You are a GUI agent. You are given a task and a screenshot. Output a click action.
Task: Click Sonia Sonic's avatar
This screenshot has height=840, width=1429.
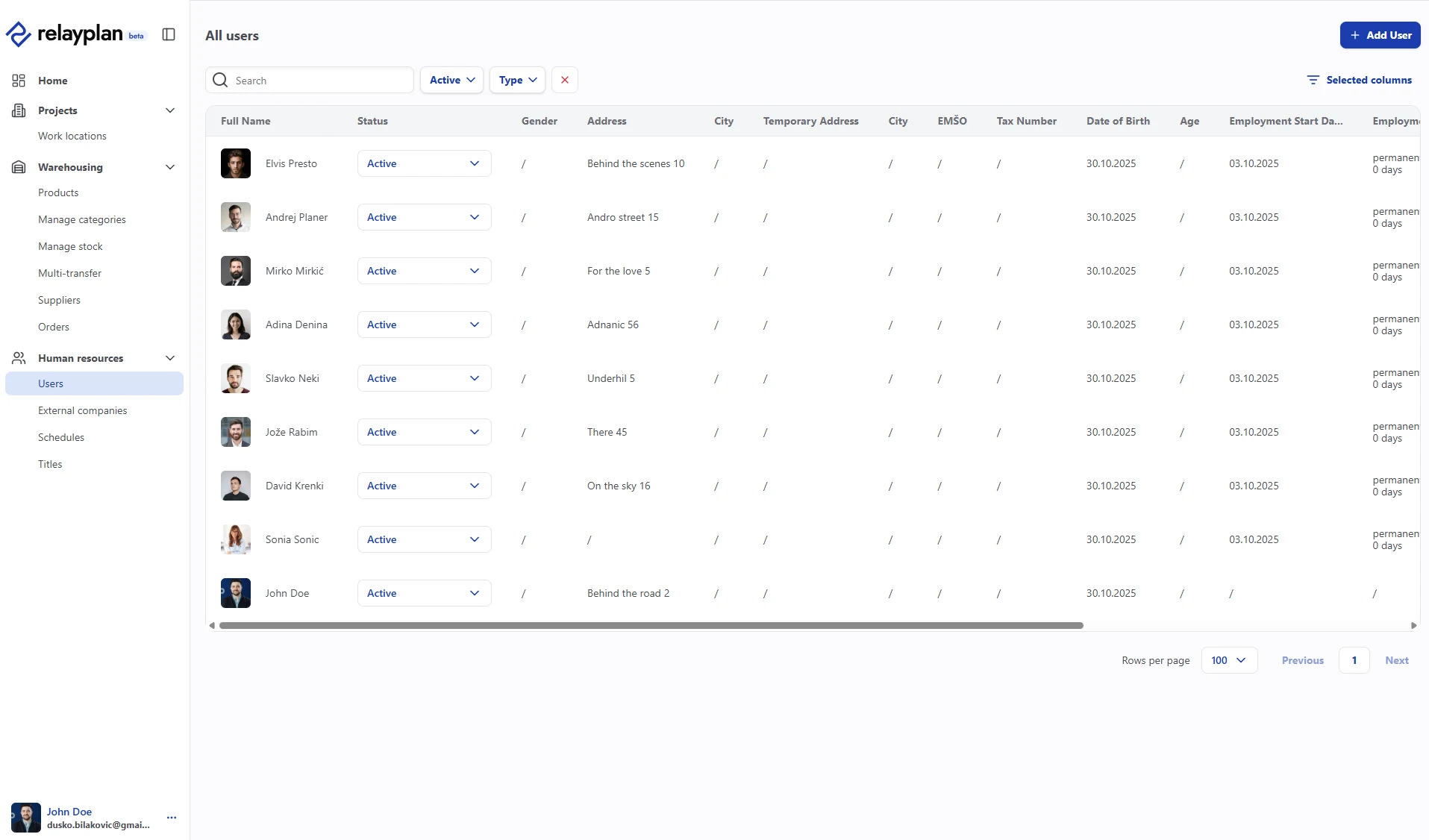point(236,539)
